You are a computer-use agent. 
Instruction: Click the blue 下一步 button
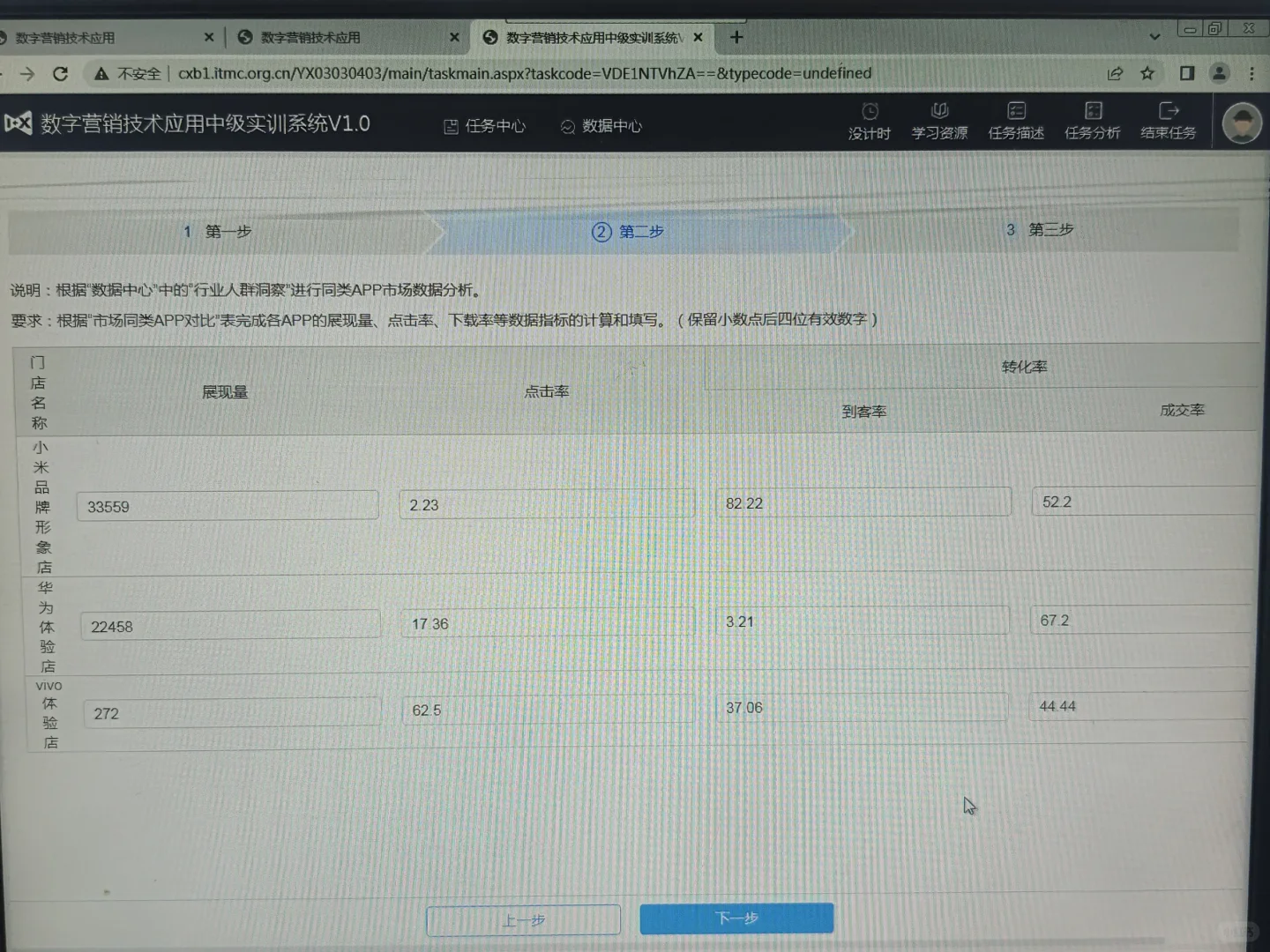(736, 918)
